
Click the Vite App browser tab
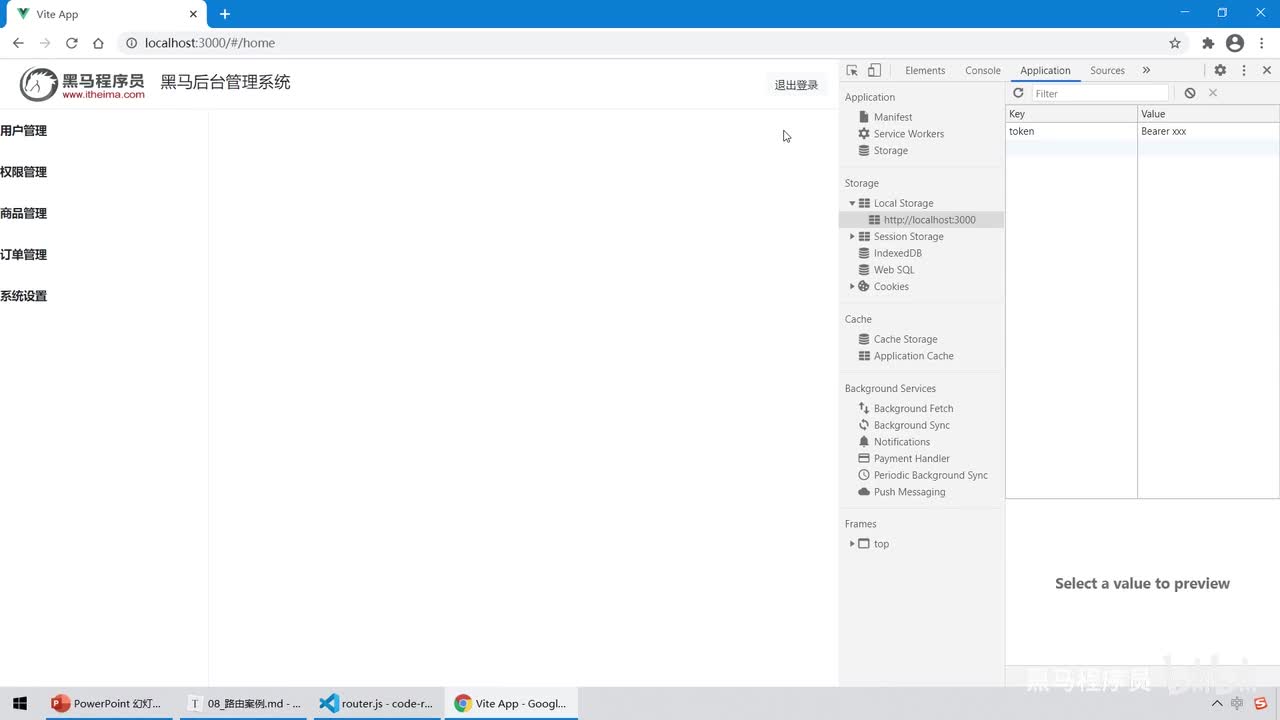click(105, 14)
